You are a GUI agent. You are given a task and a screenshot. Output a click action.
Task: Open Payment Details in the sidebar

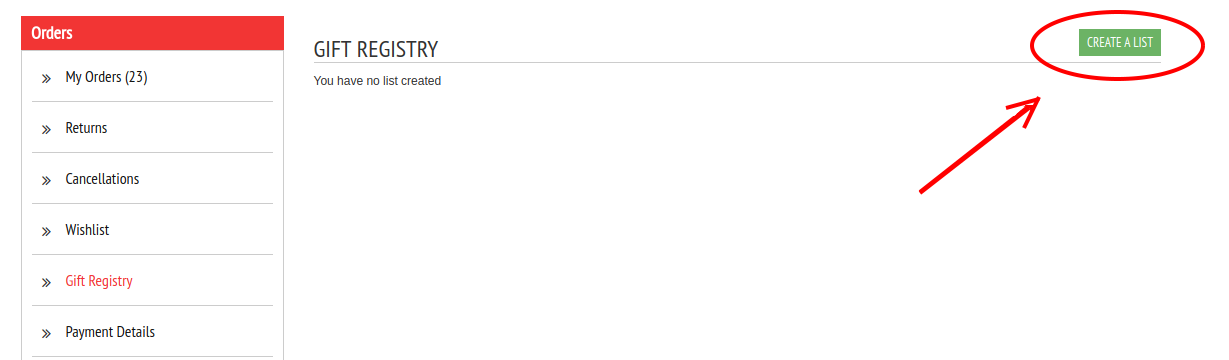pyautogui.click(x=152, y=332)
